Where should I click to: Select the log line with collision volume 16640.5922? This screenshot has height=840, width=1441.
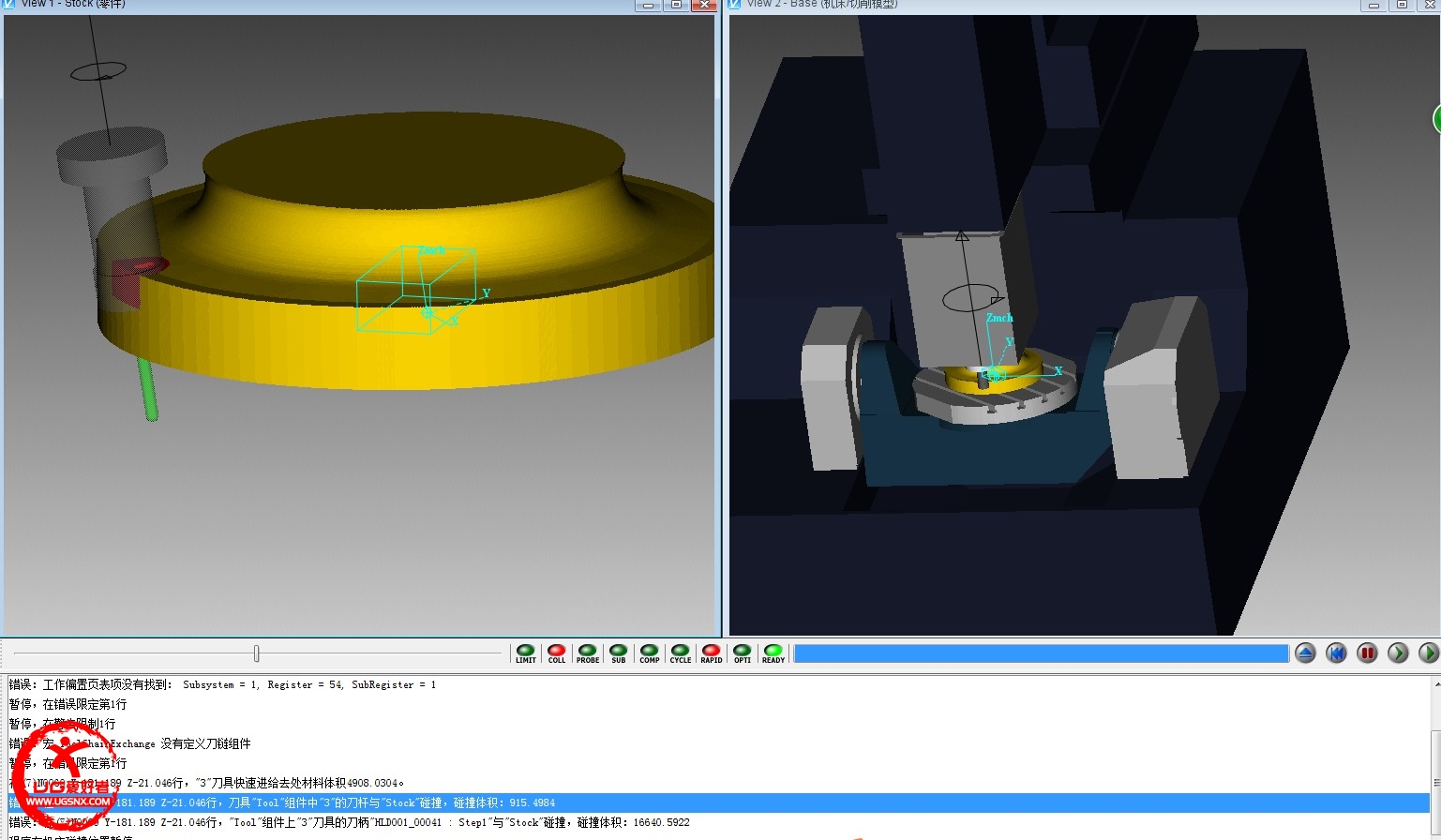(x=719, y=822)
